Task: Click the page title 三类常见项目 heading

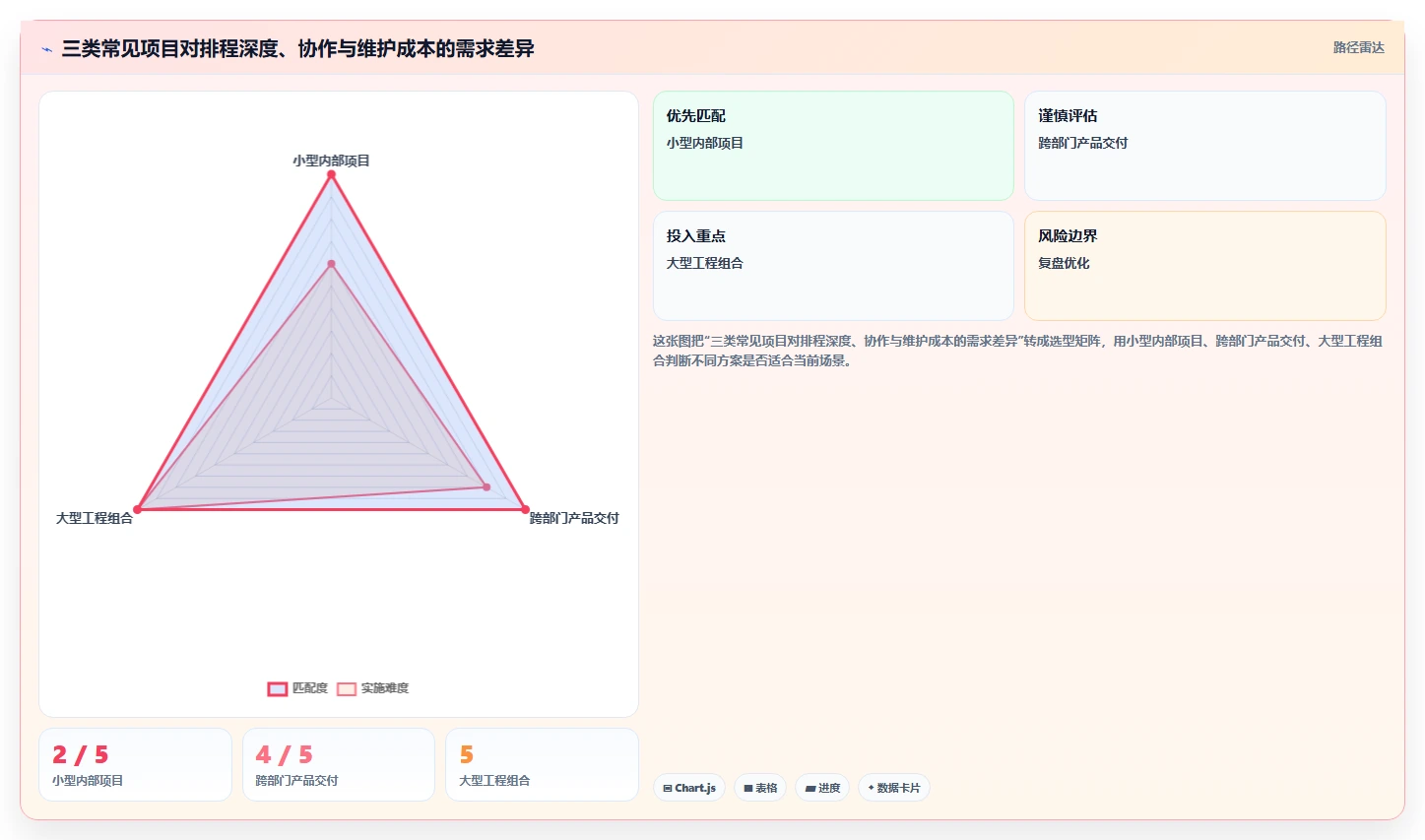Action: click(x=297, y=48)
